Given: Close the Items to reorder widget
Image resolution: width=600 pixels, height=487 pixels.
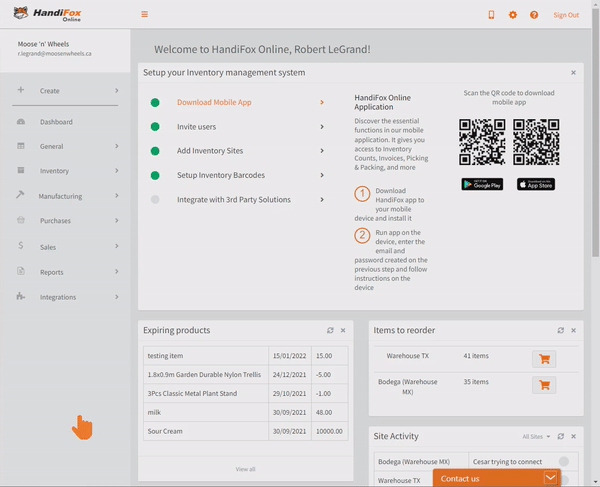Looking at the screenshot, I should pyautogui.click(x=573, y=330).
